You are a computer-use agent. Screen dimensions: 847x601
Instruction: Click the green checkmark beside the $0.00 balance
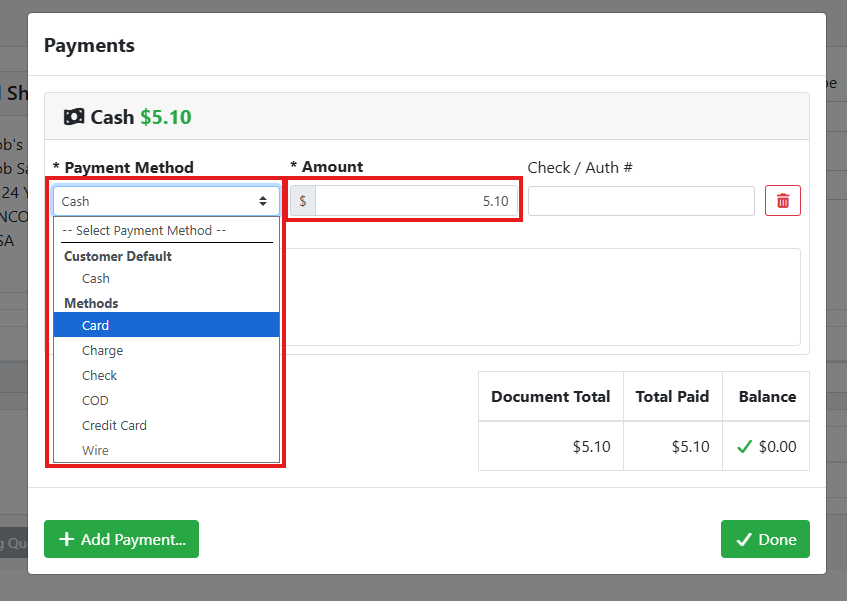(x=743, y=447)
